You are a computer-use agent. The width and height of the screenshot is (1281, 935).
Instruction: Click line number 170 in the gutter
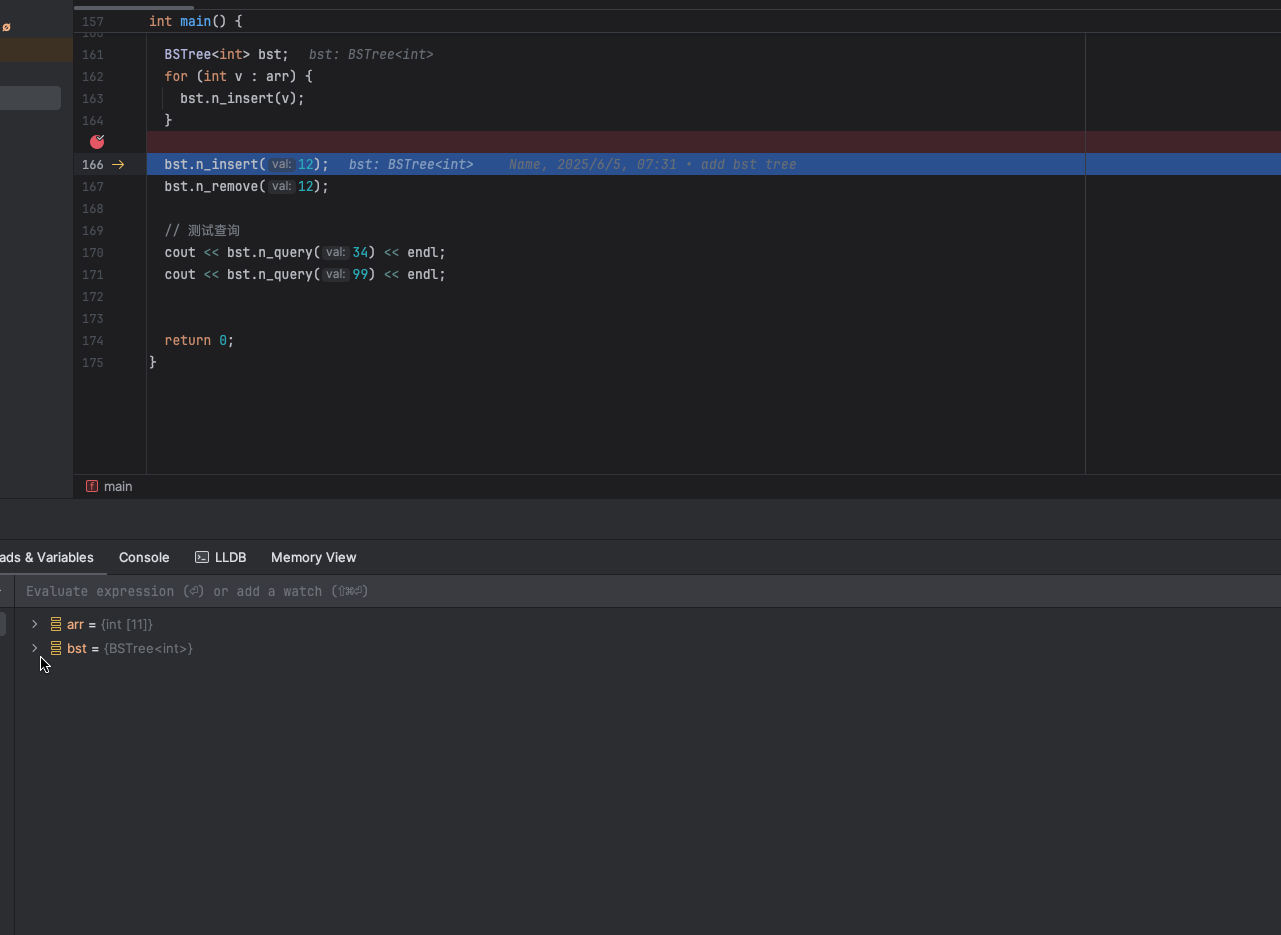(x=93, y=252)
